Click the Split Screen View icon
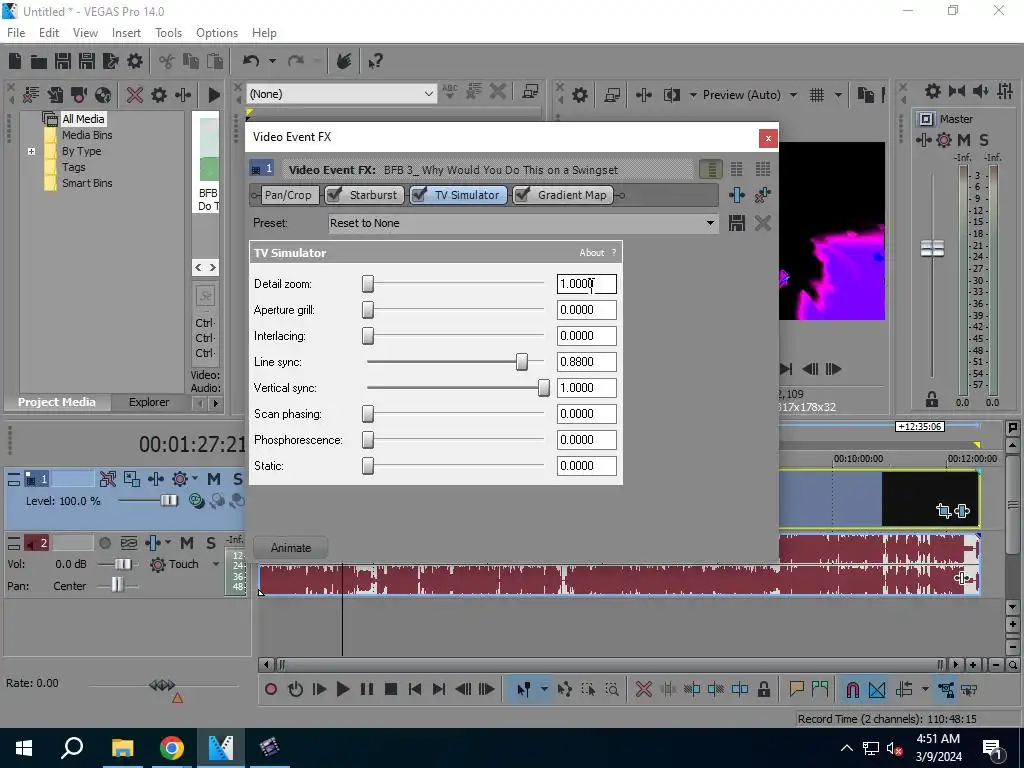This screenshot has height=768, width=1024. [671, 95]
